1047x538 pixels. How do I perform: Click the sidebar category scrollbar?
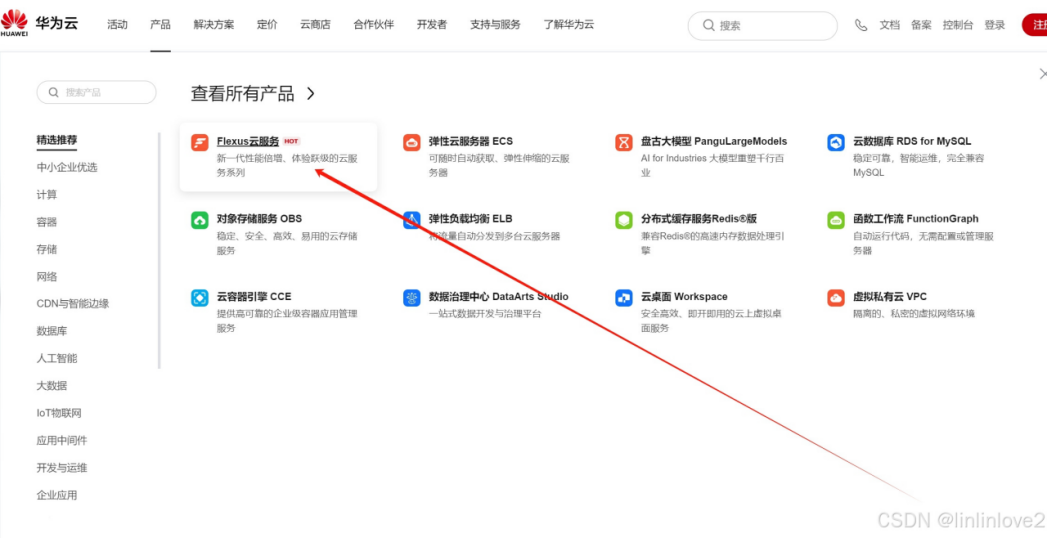click(159, 250)
